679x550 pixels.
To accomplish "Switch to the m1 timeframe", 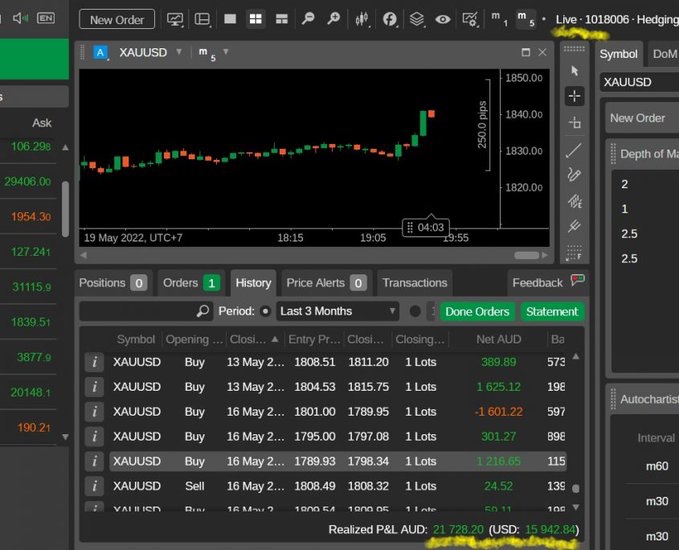I will 499,19.
